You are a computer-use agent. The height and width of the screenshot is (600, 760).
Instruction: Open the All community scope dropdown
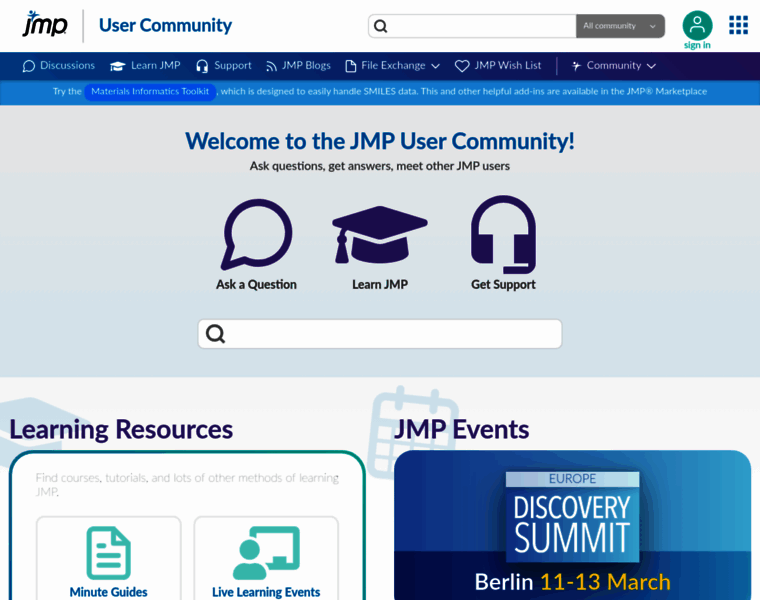(620, 26)
